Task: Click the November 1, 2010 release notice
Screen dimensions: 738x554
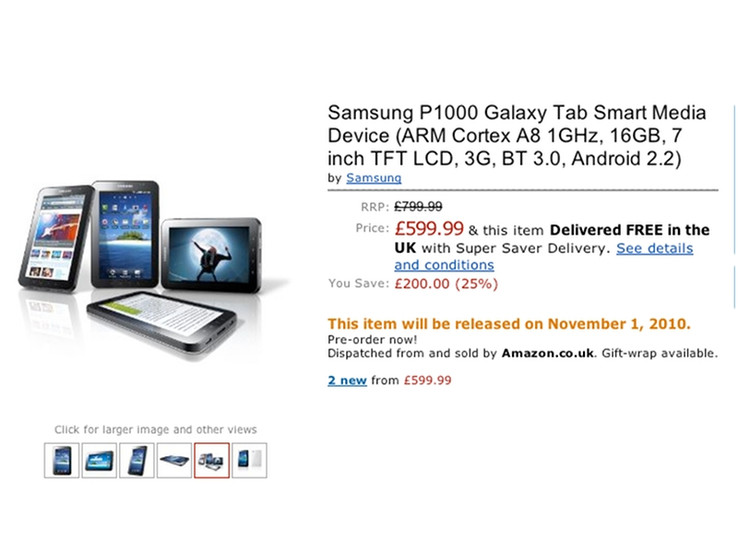Action: pos(509,324)
